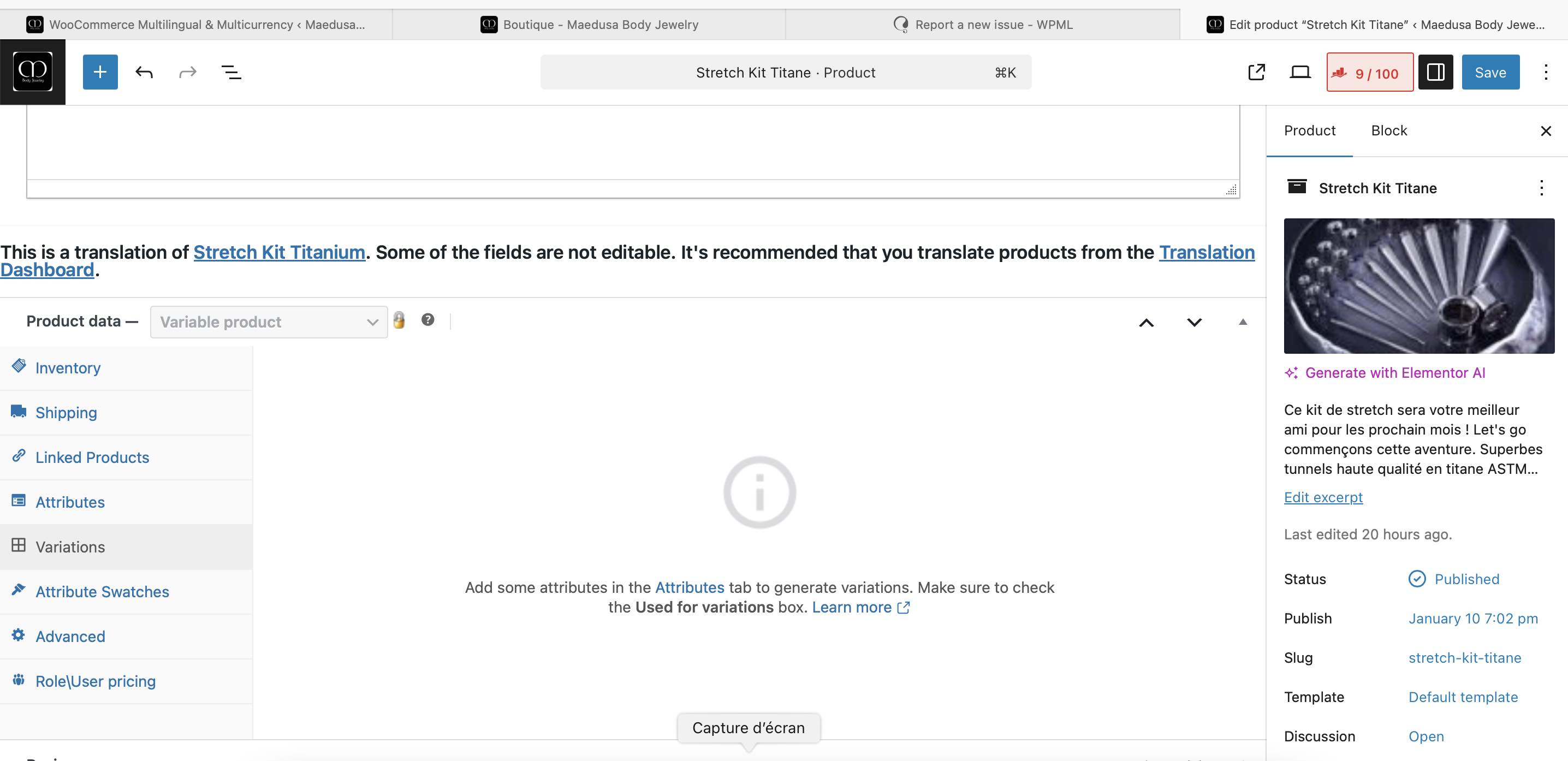This screenshot has width=1568, height=761.
Task: Click the Advanced tab gear icon
Action: pos(19,634)
